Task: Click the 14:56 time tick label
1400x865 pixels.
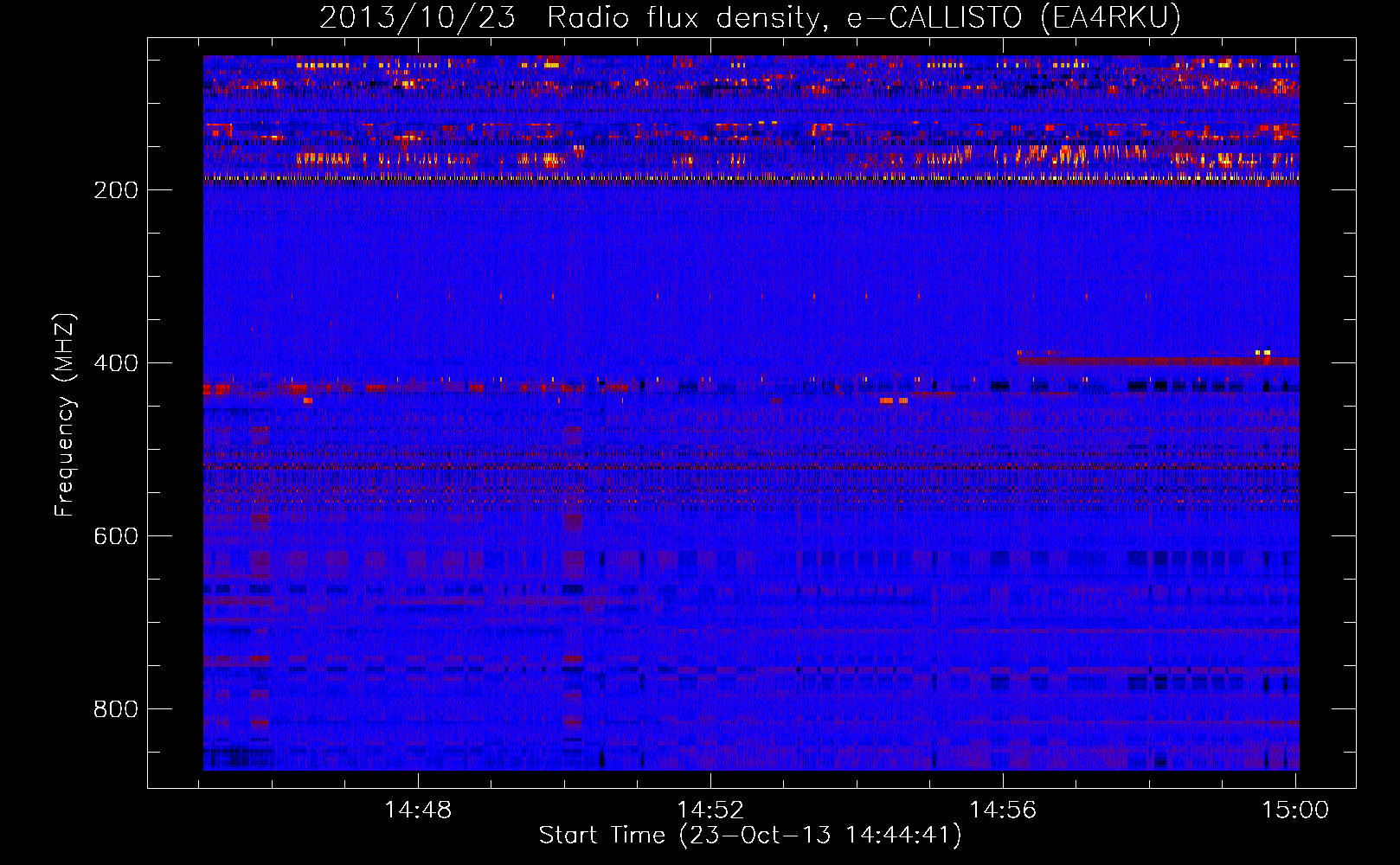Action: 1003,811
